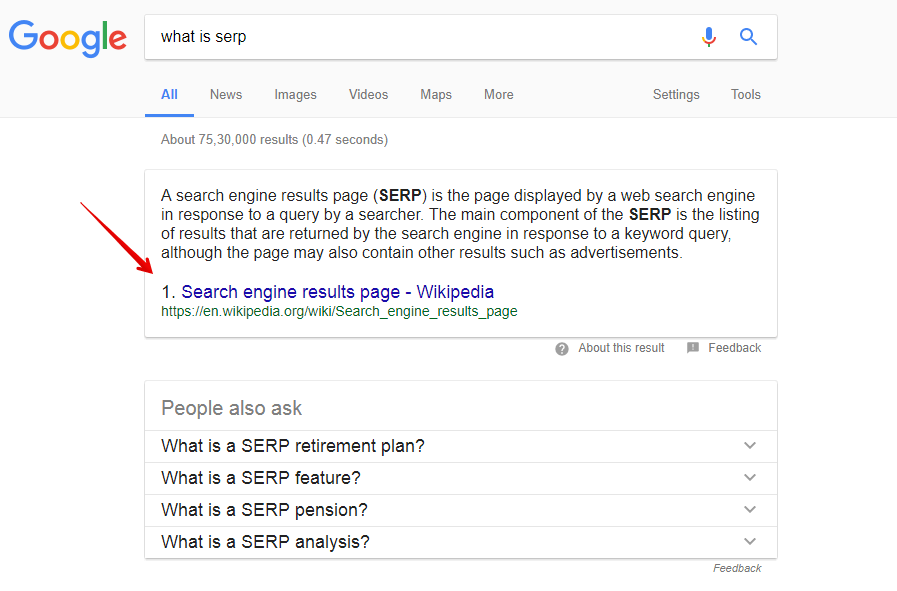
Task: Switch to the News tab
Action: pyautogui.click(x=226, y=94)
